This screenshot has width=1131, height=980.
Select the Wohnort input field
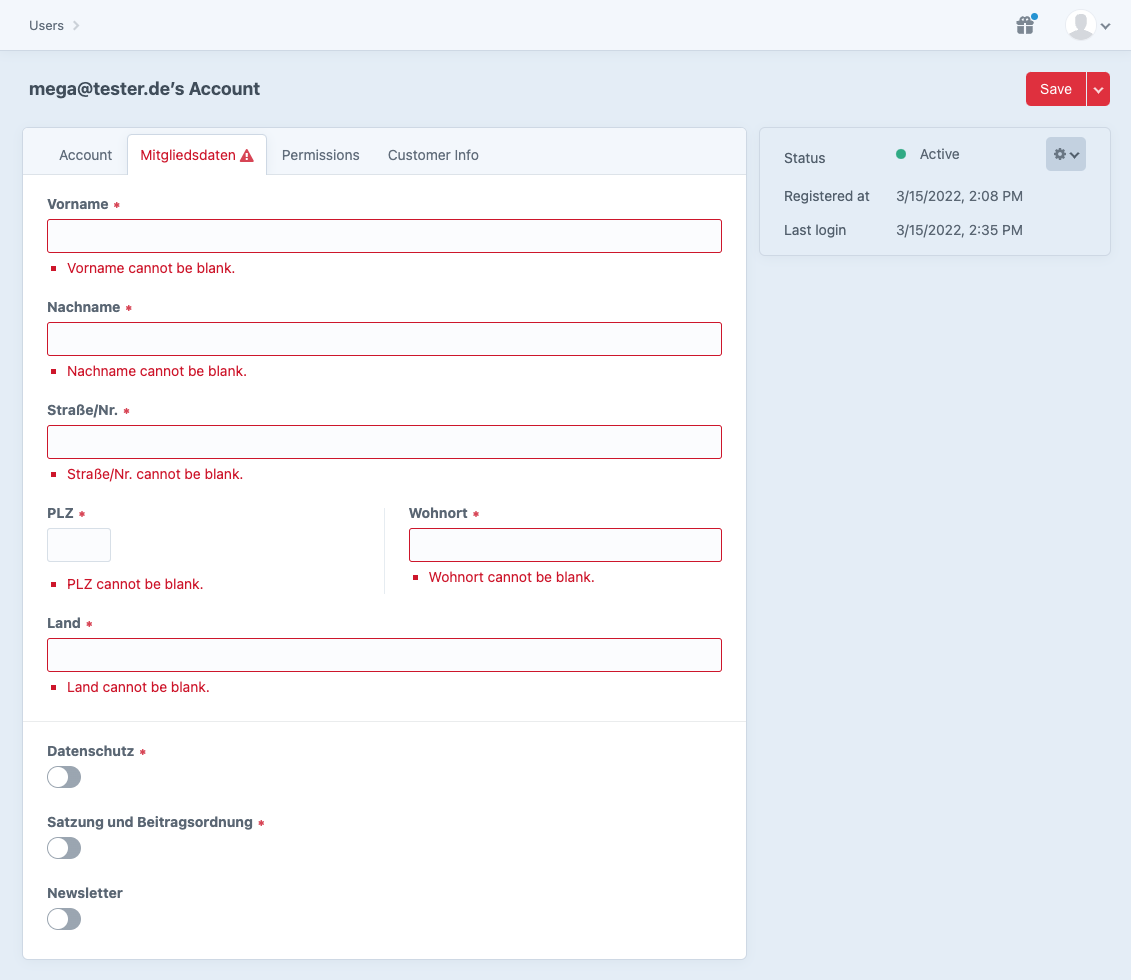565,545
